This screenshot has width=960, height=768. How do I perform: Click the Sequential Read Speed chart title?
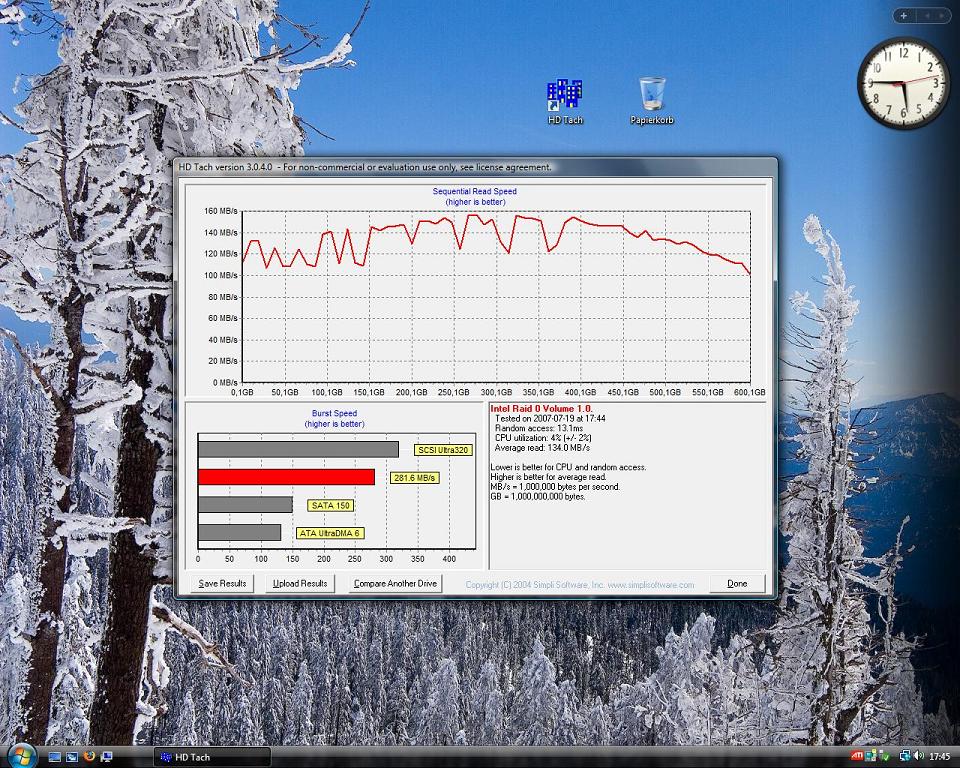(474, 191)
